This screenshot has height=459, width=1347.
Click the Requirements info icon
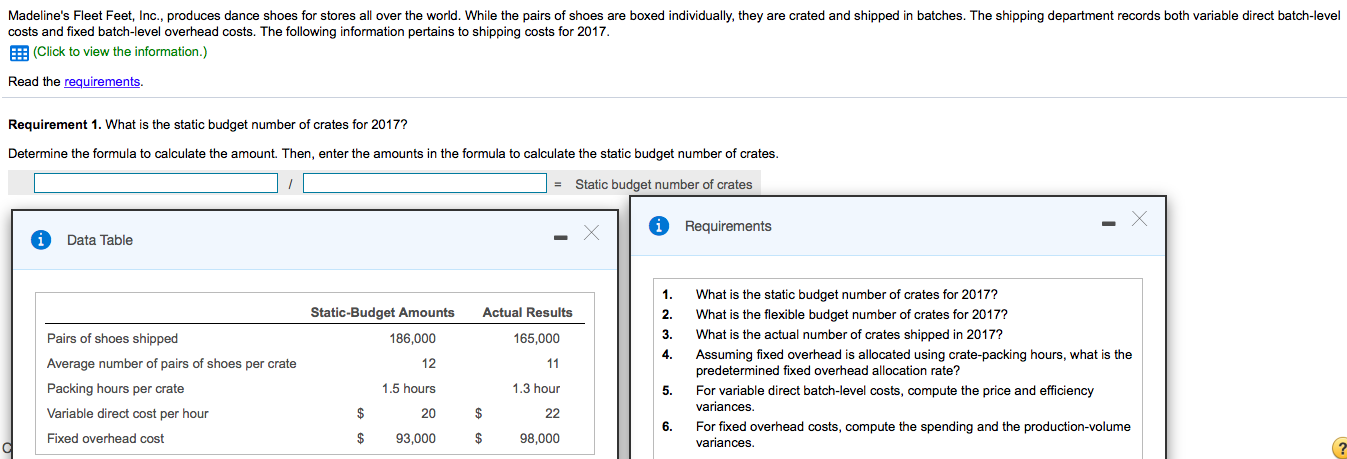point(658,226)
